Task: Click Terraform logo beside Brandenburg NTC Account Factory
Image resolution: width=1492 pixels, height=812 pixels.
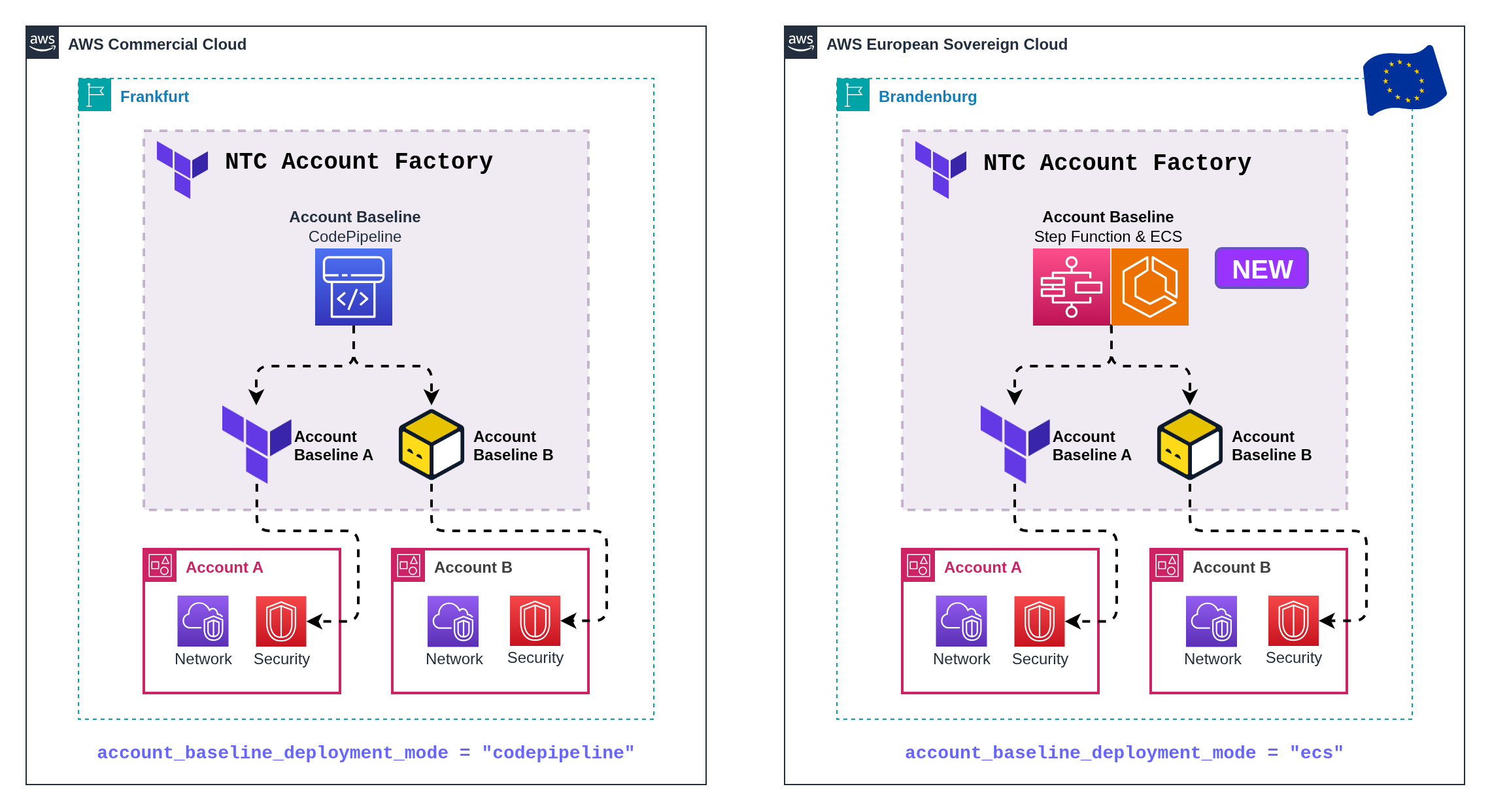Action: point(941,170)
